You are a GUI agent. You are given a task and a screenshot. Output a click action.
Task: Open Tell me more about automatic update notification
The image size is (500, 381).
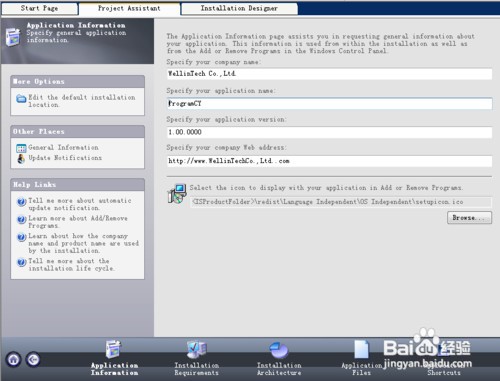(80, 204)
